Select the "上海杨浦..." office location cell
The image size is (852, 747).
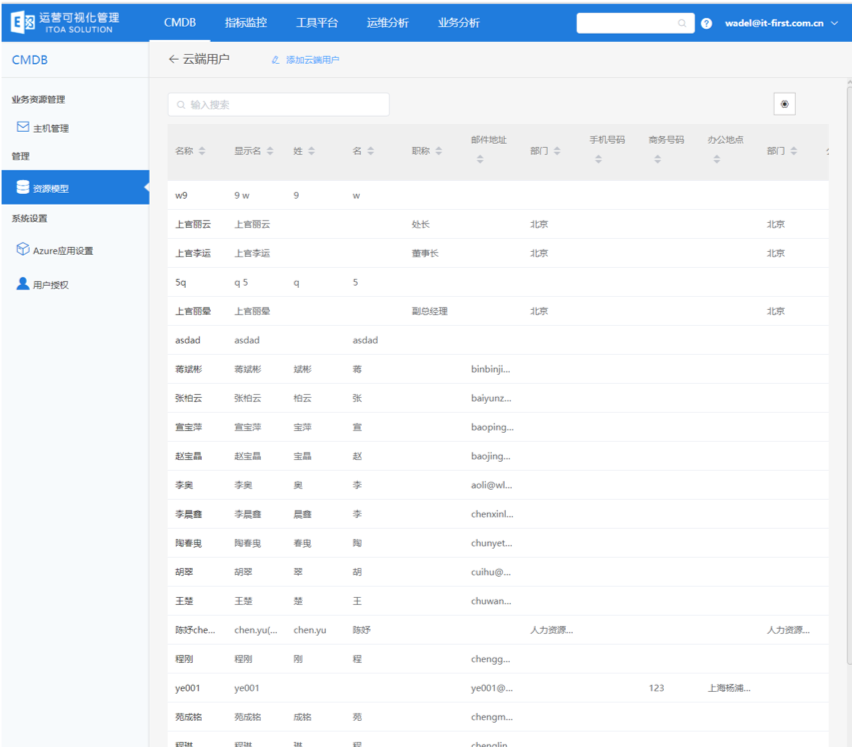729,688
